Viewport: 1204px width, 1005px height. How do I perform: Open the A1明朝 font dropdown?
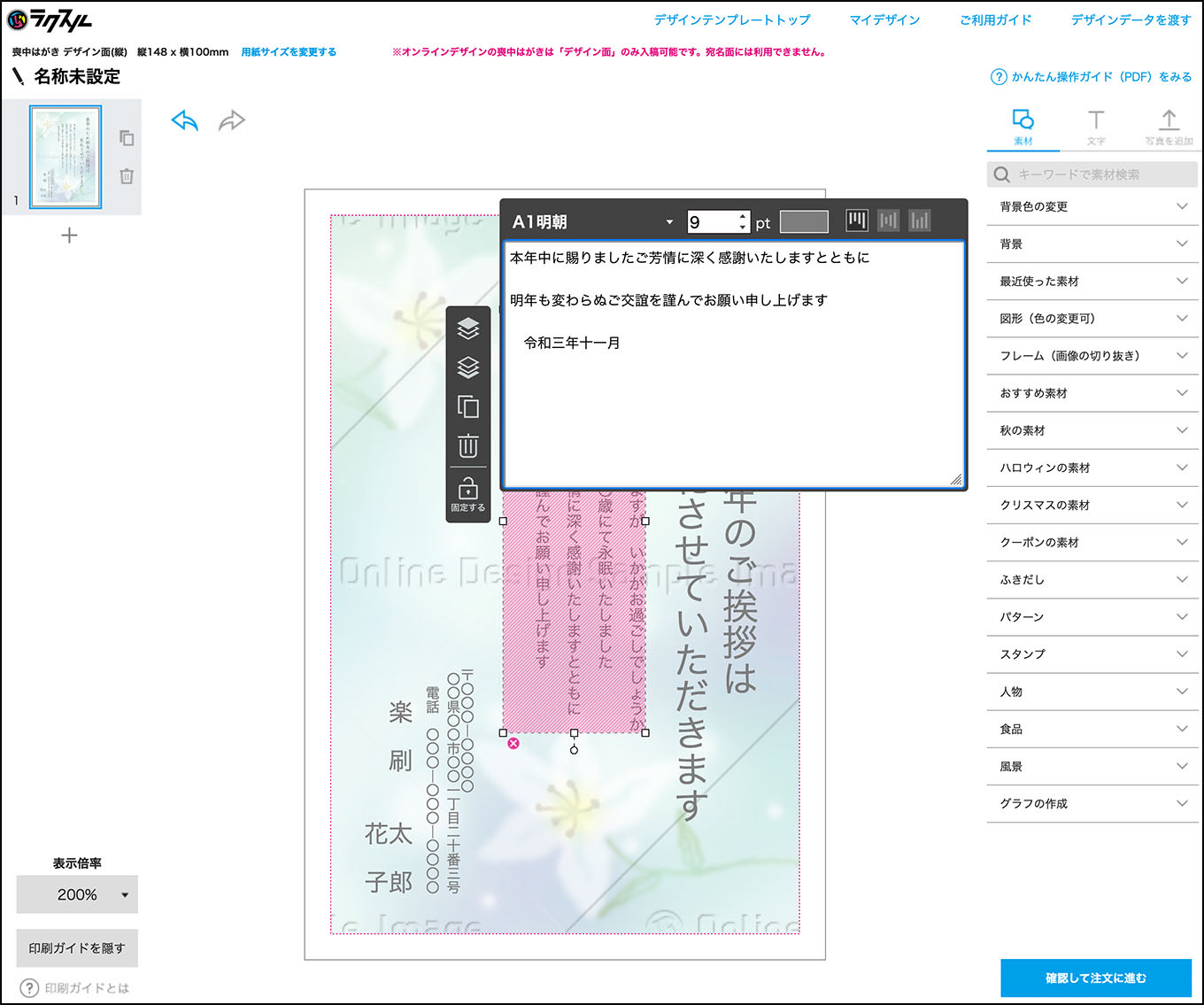pyautogui.click(x=591, y=221)
